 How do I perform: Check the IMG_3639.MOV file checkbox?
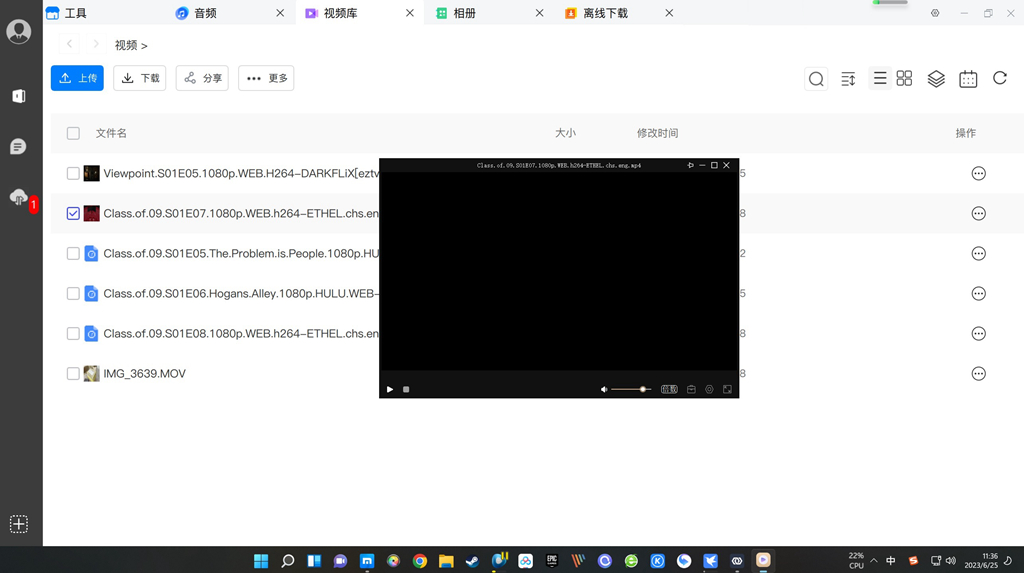click(73, 374)
